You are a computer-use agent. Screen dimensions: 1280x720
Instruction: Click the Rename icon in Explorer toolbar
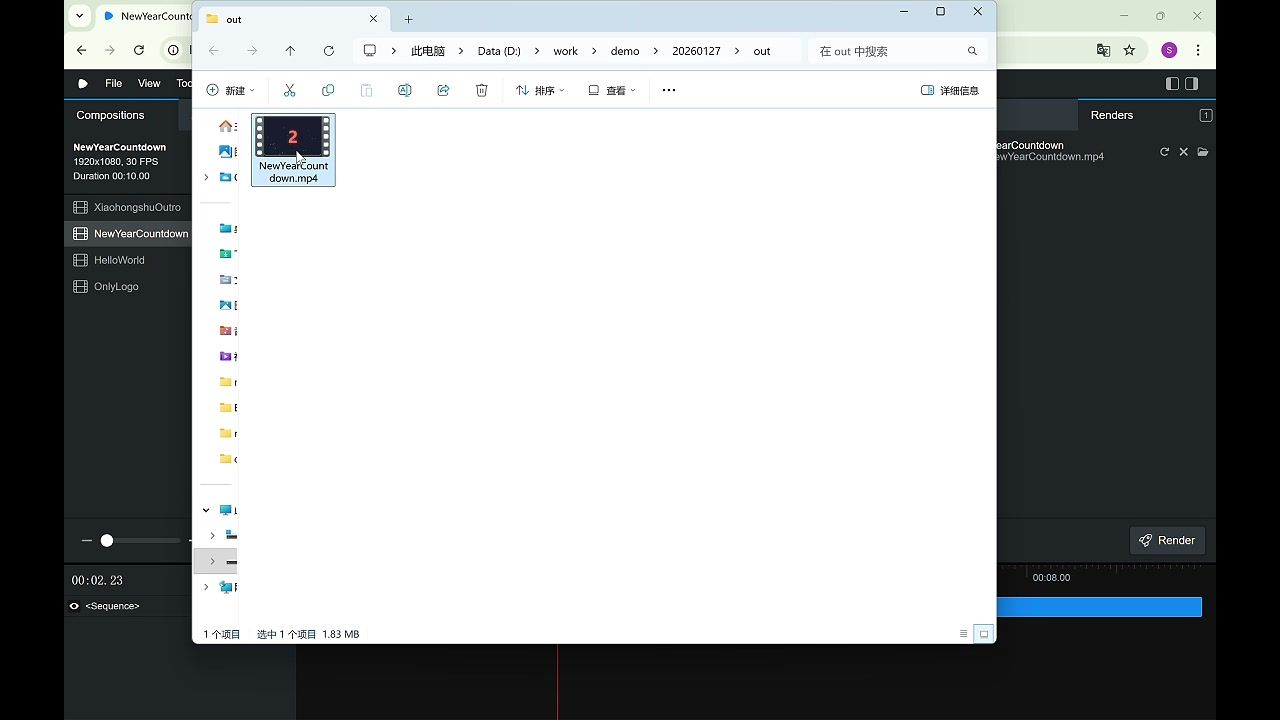(x=405, y=90)
